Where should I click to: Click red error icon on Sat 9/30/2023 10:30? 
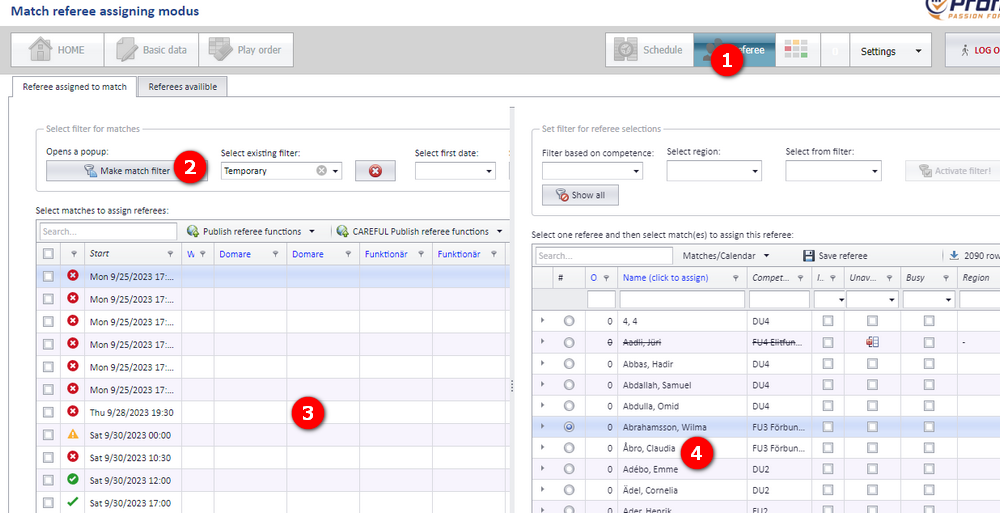pos(73,456)
